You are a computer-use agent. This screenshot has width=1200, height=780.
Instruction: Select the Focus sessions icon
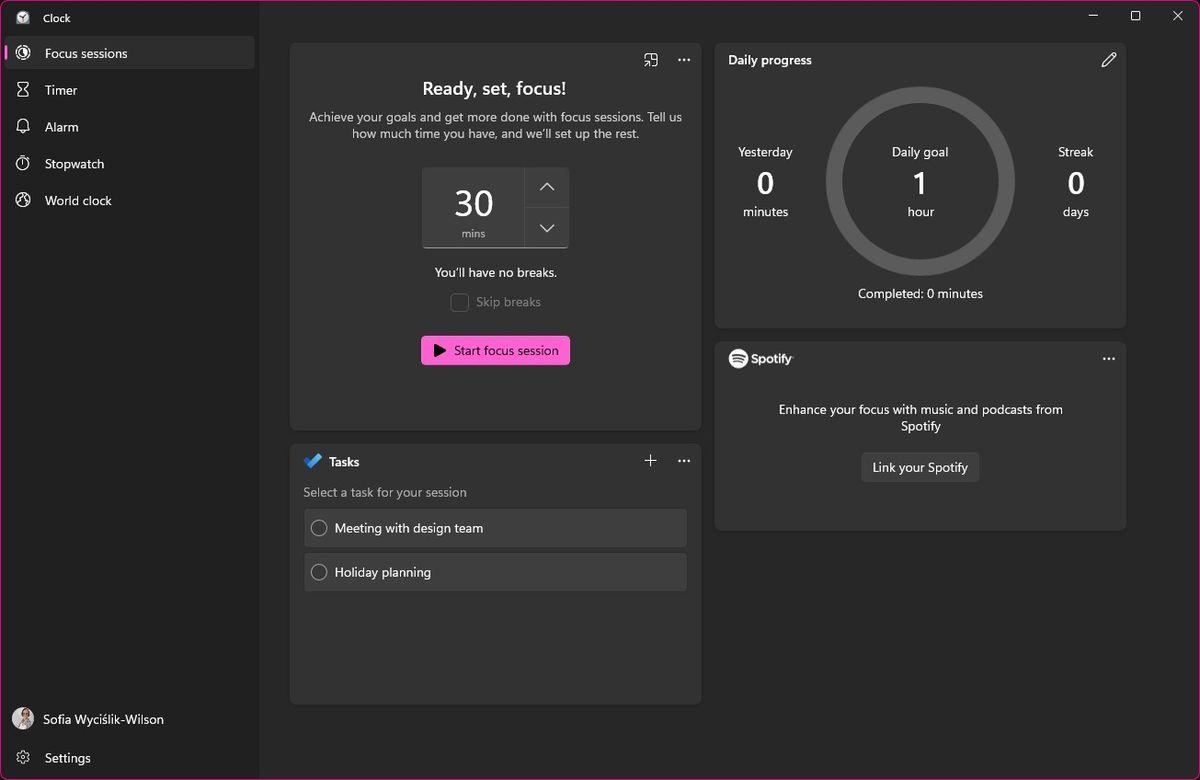[x=22, y=53]
